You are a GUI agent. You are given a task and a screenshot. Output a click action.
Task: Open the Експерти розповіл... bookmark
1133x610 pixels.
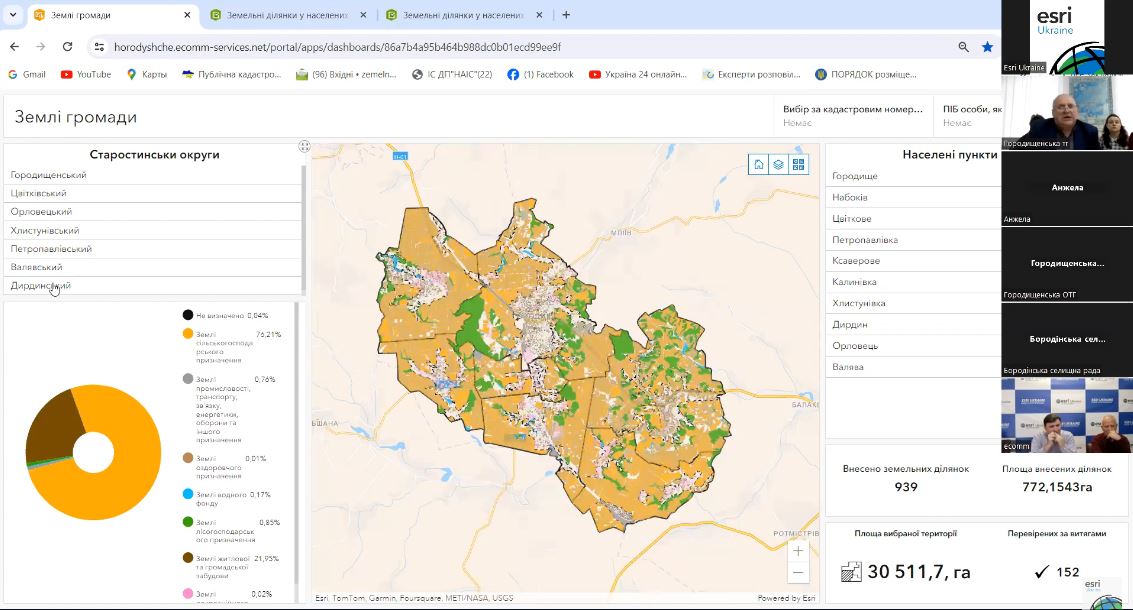[x=751, y=74]
